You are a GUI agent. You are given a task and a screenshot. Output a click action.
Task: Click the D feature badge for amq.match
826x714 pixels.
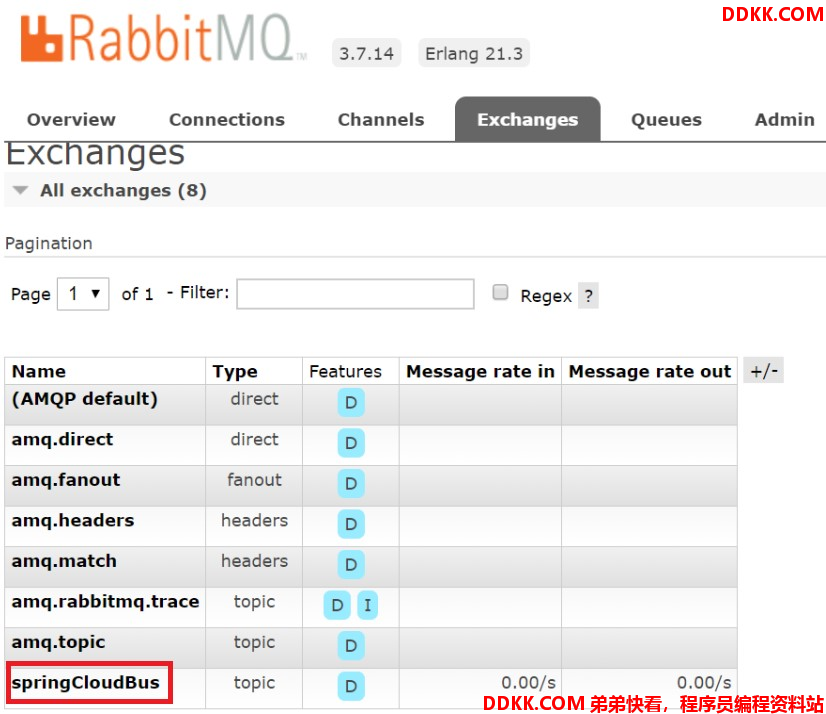pos(351,565)
